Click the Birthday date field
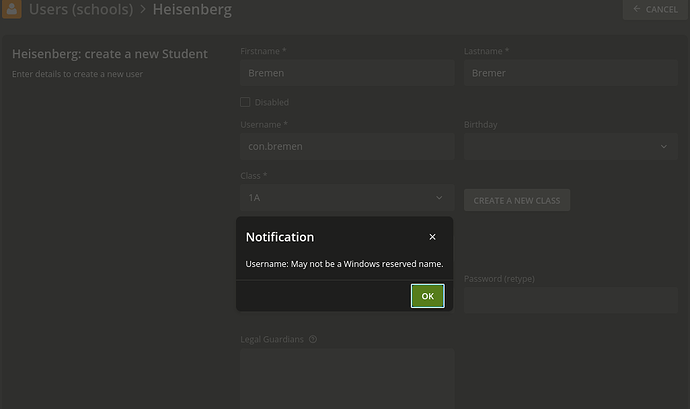 point(571,147)
